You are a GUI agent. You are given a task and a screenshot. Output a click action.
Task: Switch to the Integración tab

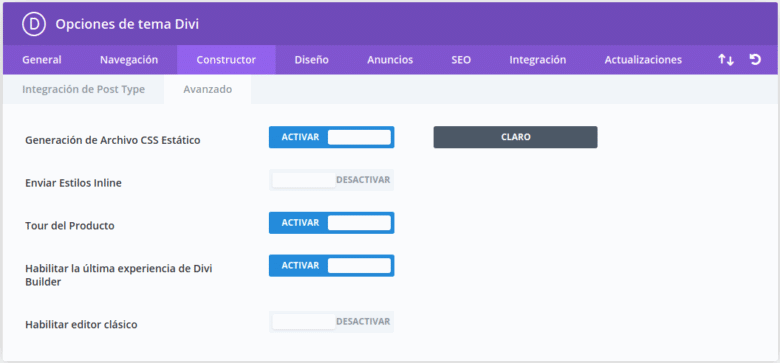click(537, 60)
